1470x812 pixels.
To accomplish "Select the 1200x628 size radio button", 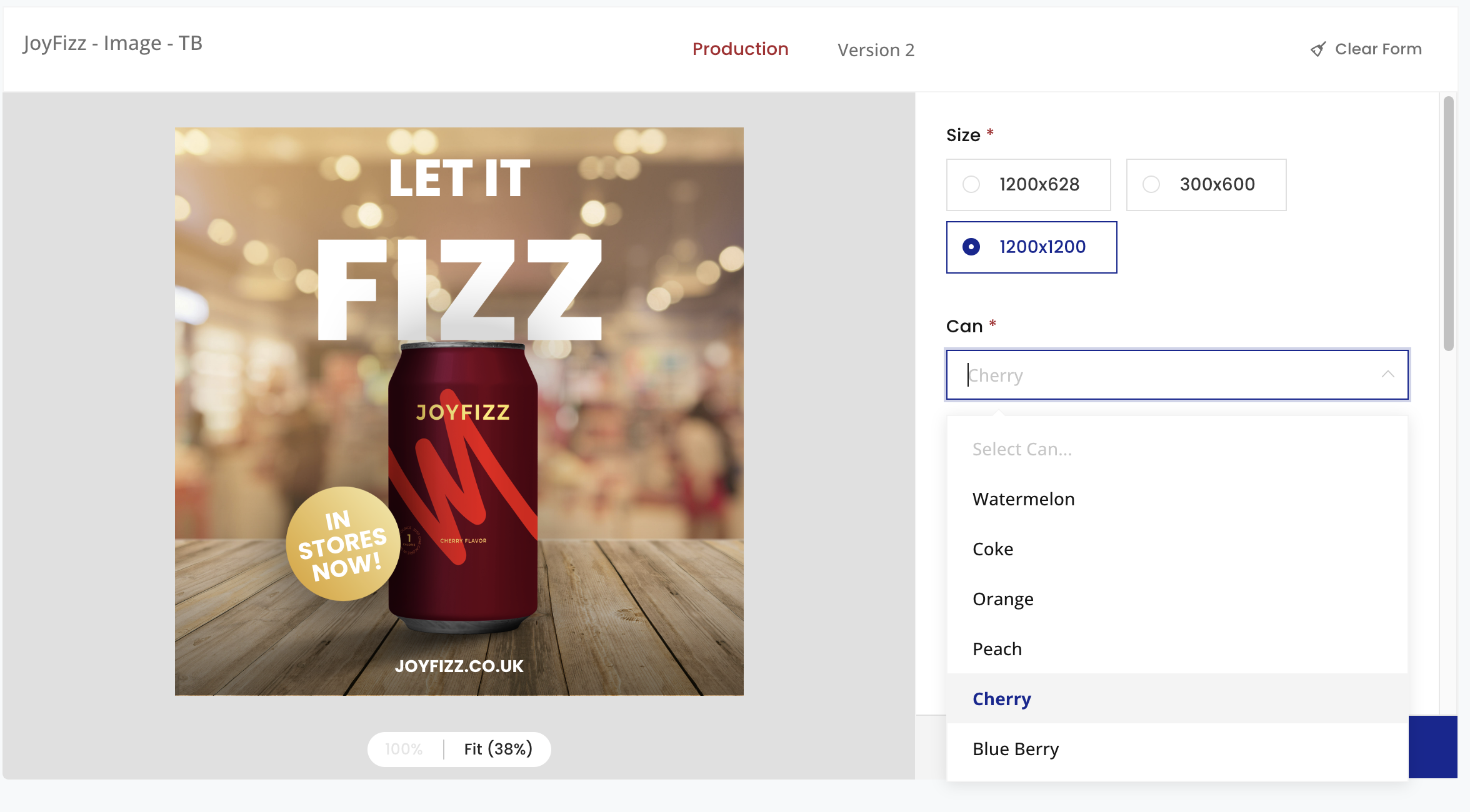I will [x=971, y=184].
